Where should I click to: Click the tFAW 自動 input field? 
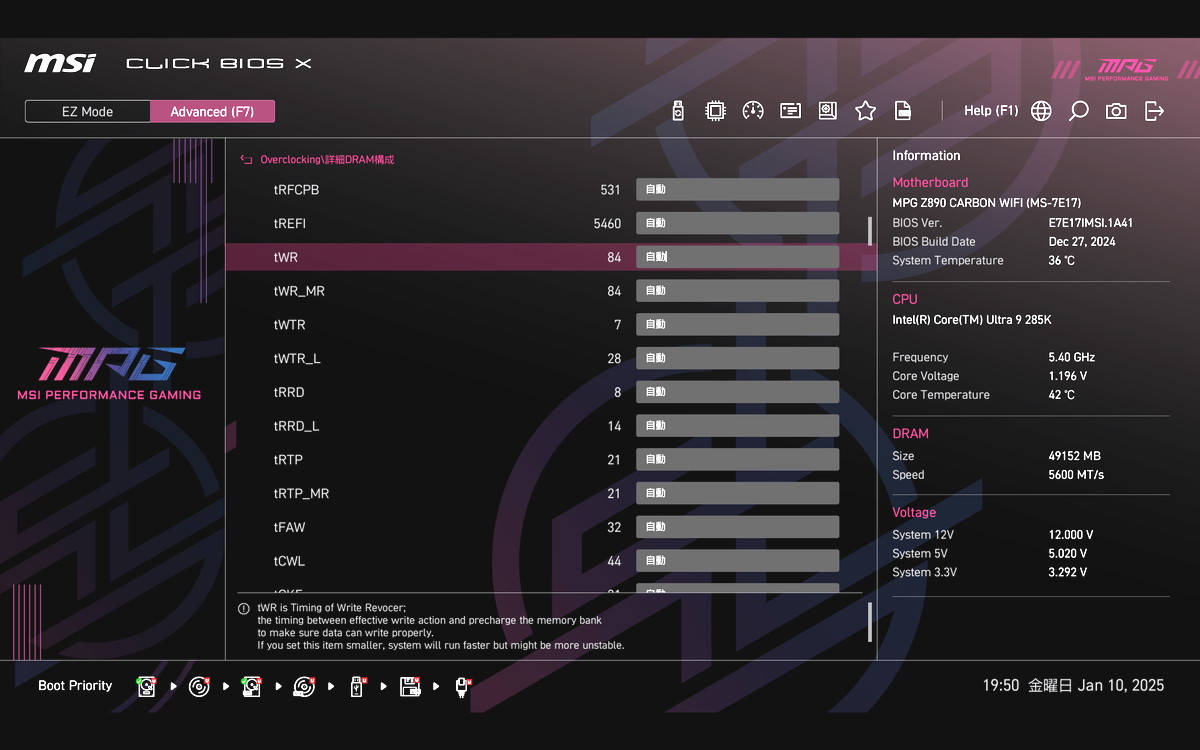(x=737, y=527)
